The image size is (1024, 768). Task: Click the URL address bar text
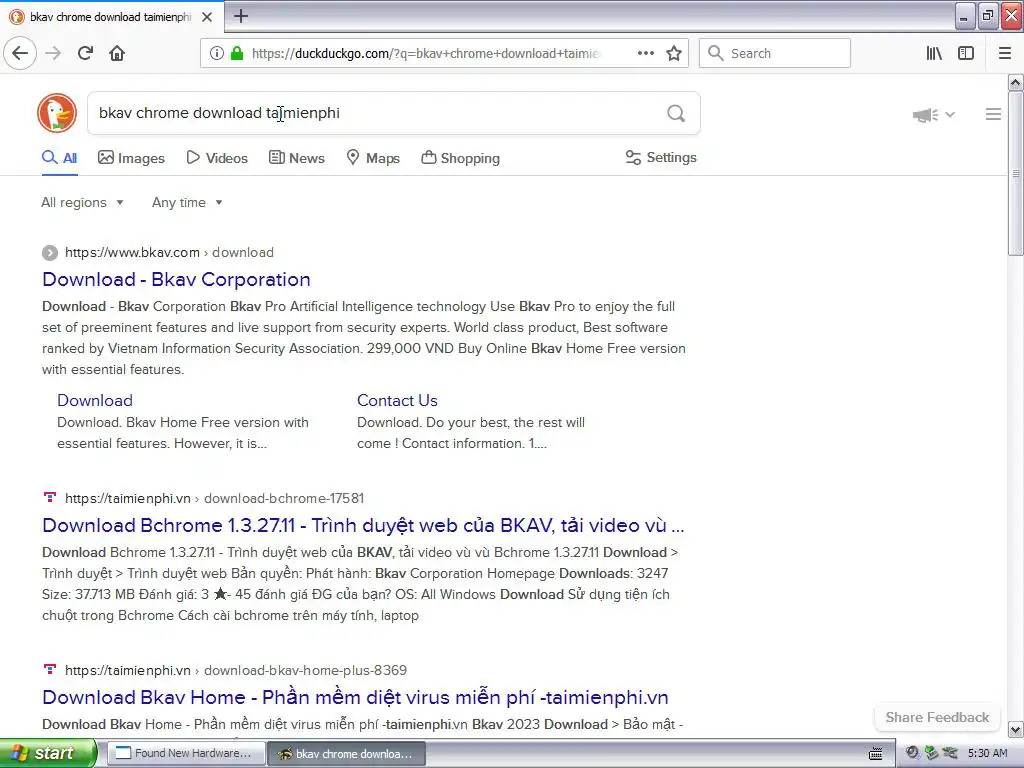(x=426, y=54)
